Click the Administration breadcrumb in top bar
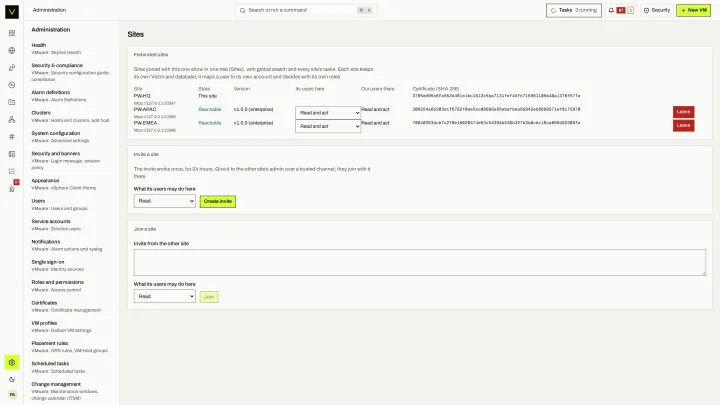Image resolution: width=720 pixels, height=405 pixels. tap(49, 10)
